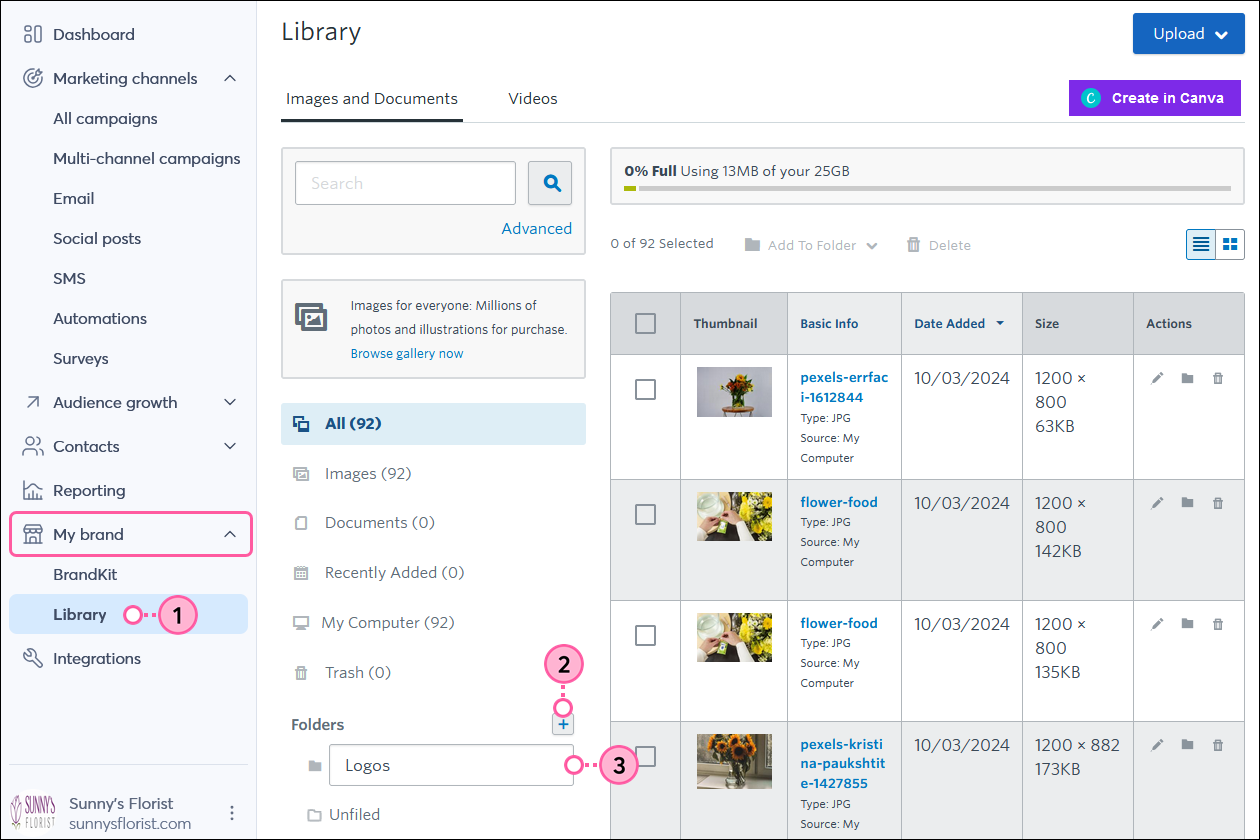
Task: Click the Contacts people icon
Action: click(33, 446)
